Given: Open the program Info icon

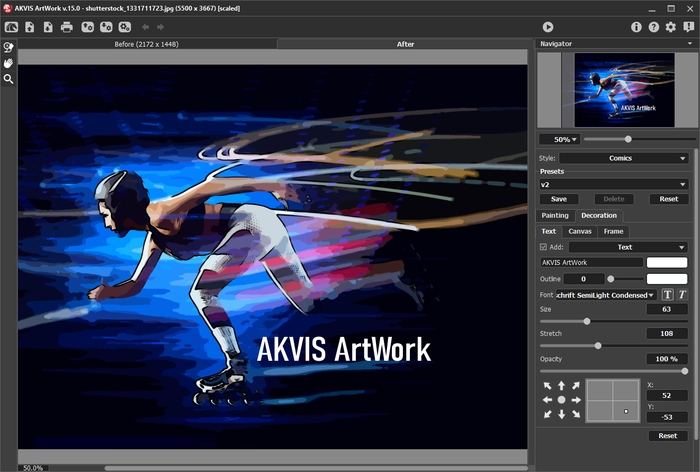Looking at the screenshot, I should tap(636, 27).
